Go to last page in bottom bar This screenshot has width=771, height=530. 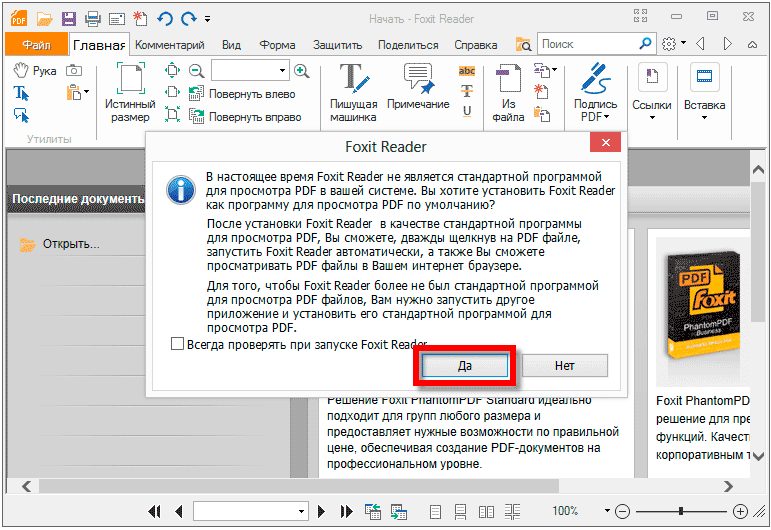point(347,512)
